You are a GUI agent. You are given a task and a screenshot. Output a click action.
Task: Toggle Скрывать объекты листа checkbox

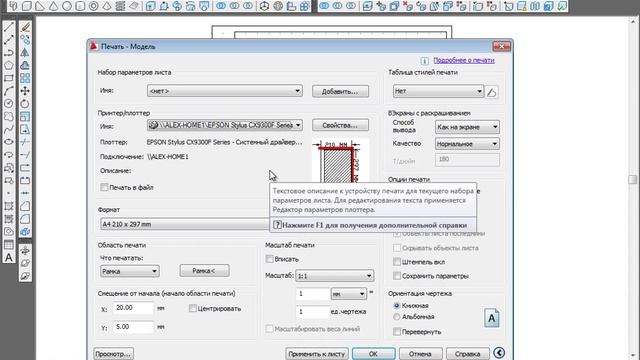point(397,248)
